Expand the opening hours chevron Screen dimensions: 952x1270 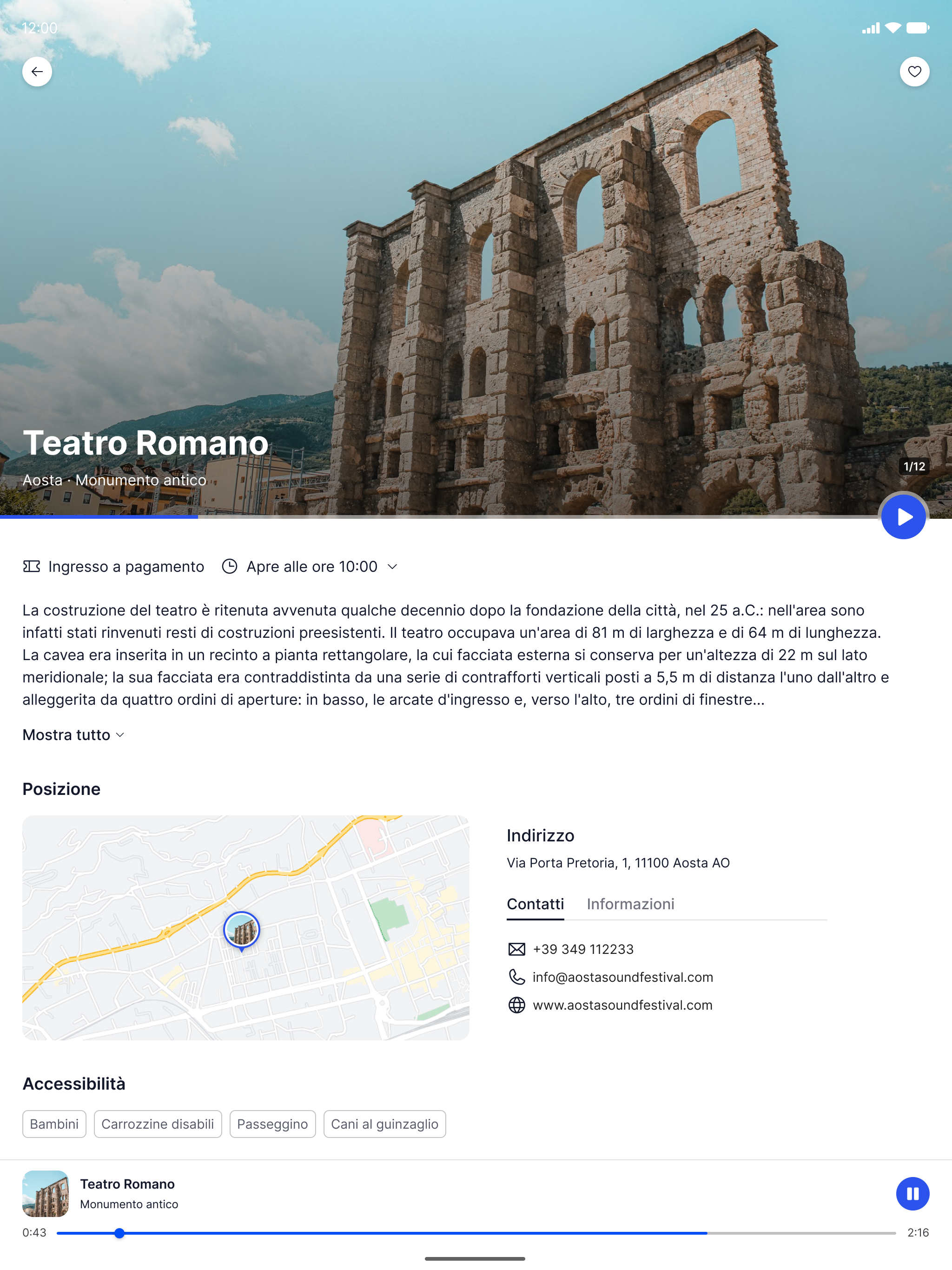393,567
